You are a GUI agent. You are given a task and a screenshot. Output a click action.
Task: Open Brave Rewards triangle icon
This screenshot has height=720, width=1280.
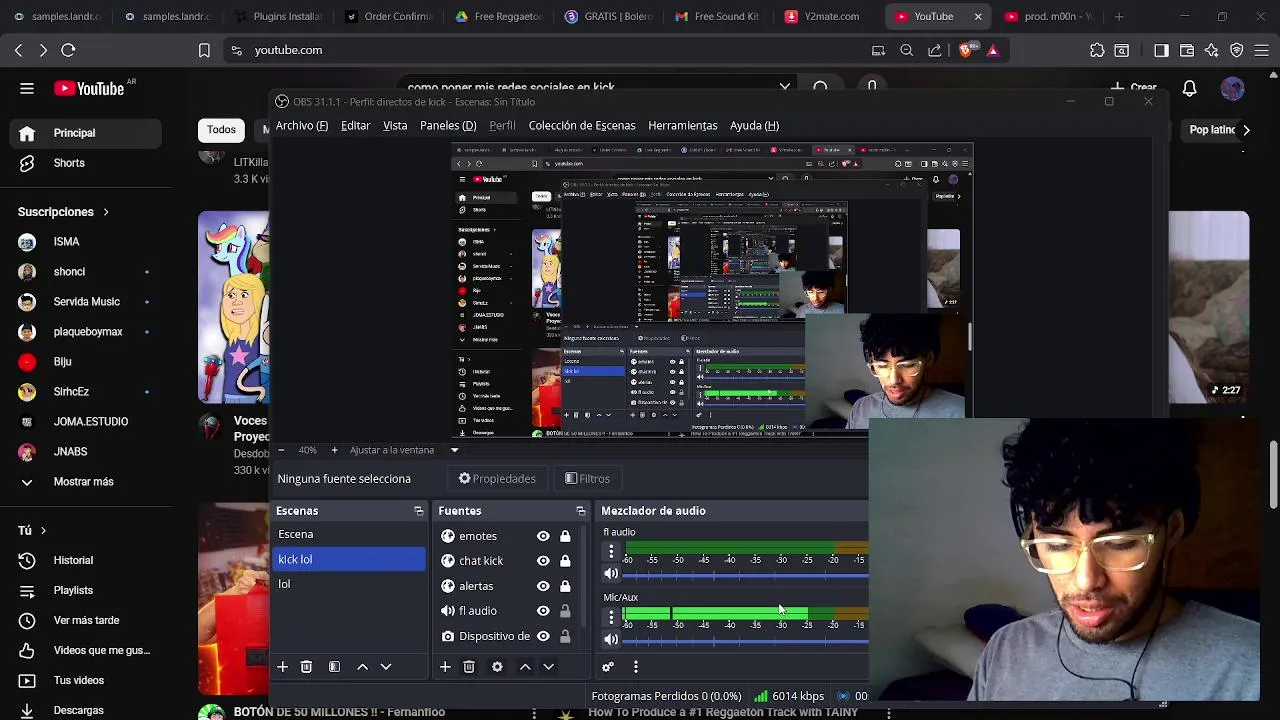coord(993,50)
